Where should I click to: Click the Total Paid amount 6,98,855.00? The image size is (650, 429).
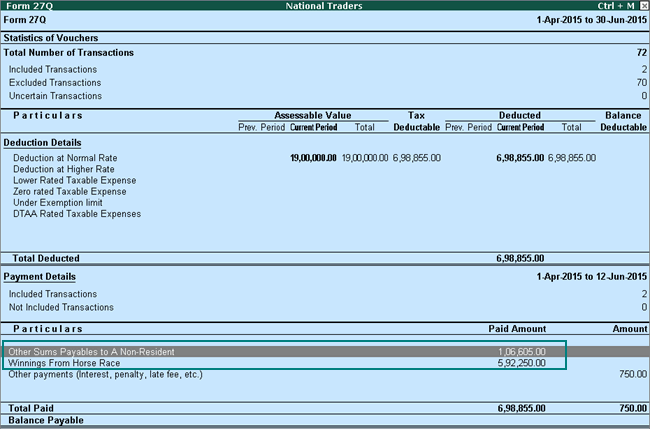click(x=522, y=408)
